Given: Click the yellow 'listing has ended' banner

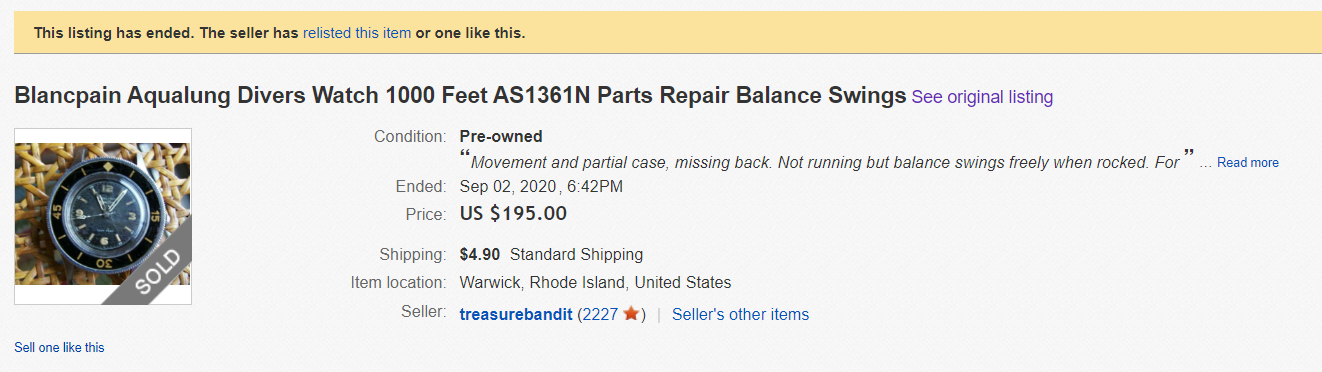Looking at the screenshot, I should 667,33.
